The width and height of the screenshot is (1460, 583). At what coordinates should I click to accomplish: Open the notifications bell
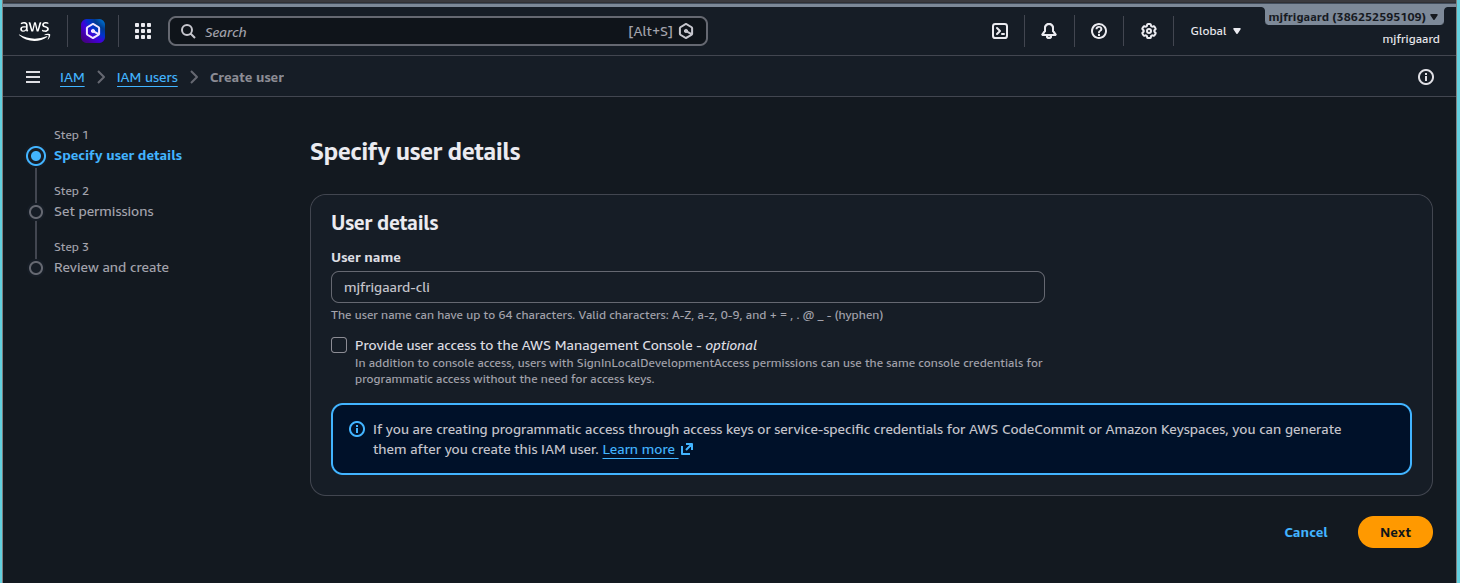[1049, 31]
